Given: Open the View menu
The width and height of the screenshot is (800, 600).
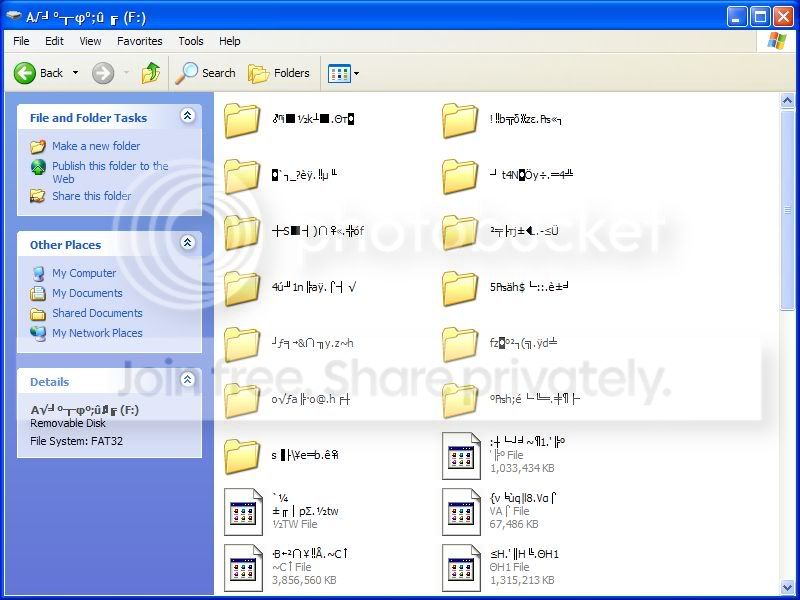Looking at the screenshot, I should click(x=90, y=41).
